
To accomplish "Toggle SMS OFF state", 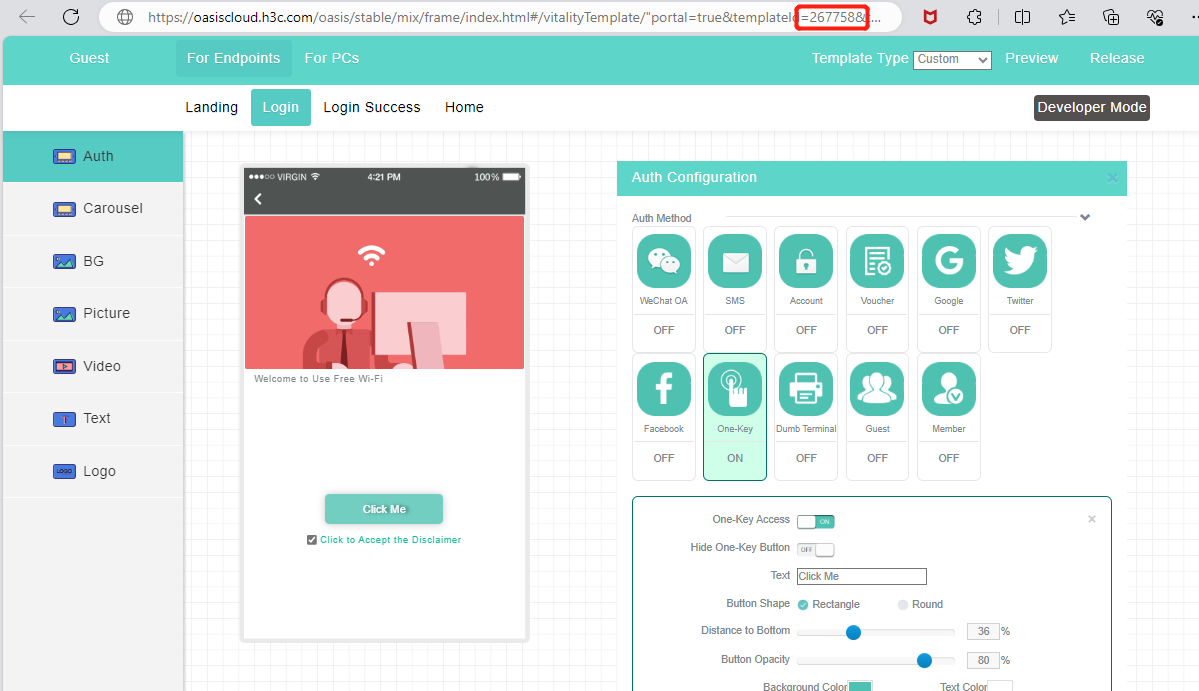I will [735, 330].
